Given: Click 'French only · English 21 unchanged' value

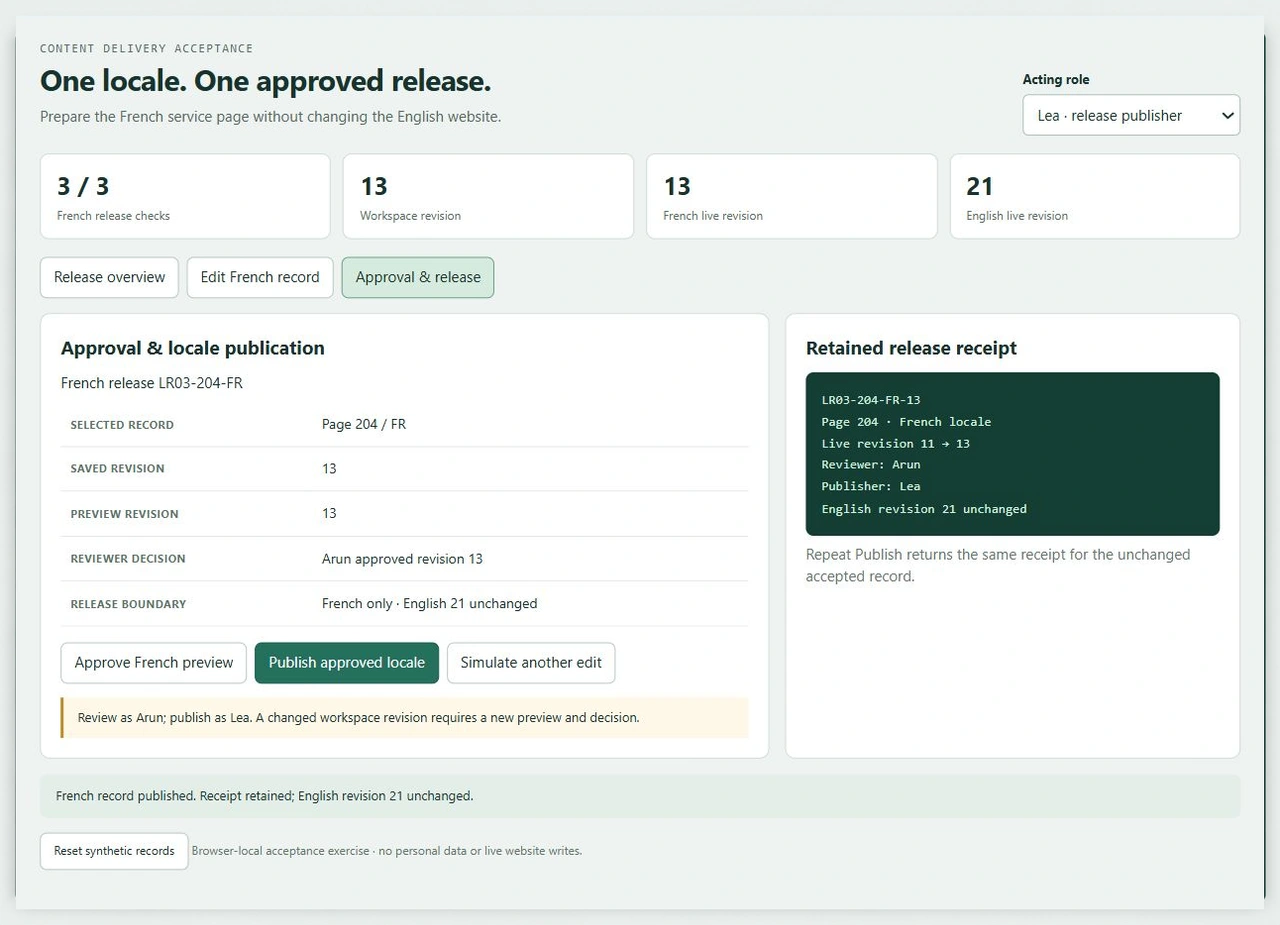Looking at the screenshot, I should tap(429, 604).
